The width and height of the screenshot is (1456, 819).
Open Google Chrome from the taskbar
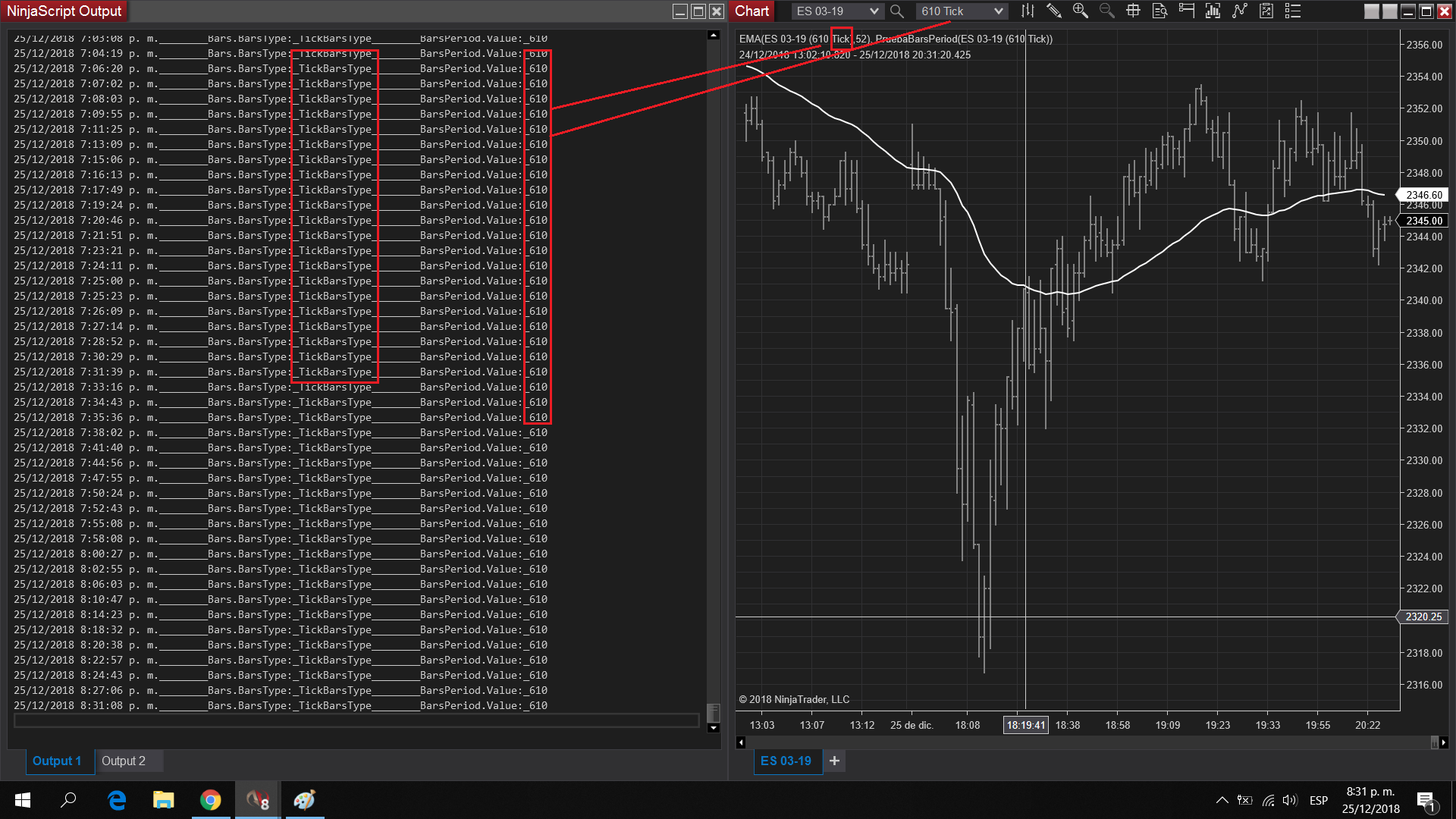pos(211,800)
